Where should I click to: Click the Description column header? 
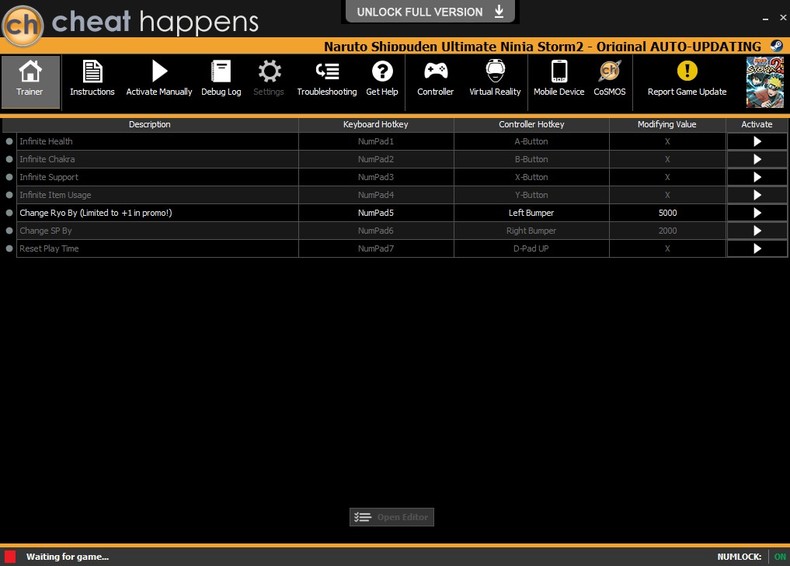pos(150,124)
